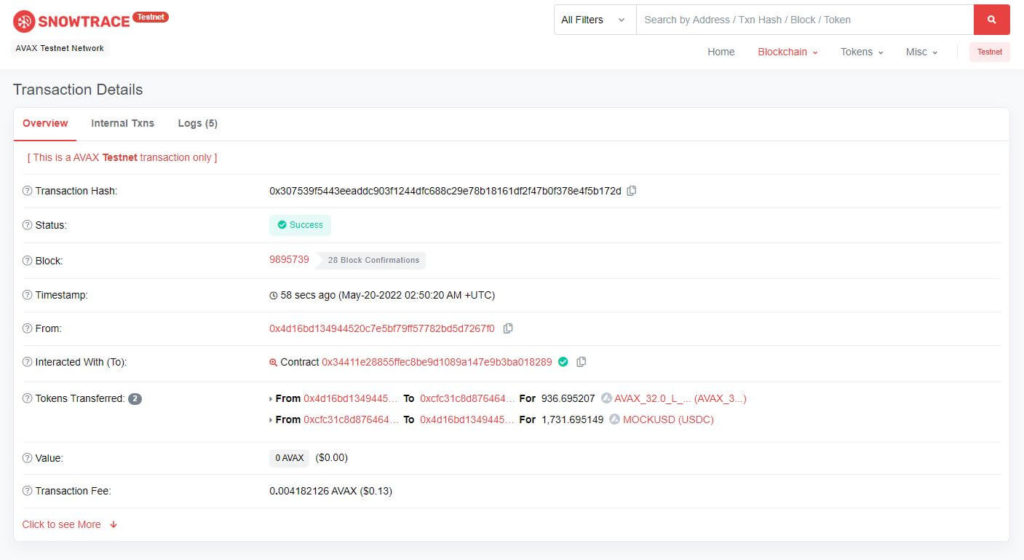
Task: Click the Success status badge
Action: click(x=300, y=225)
